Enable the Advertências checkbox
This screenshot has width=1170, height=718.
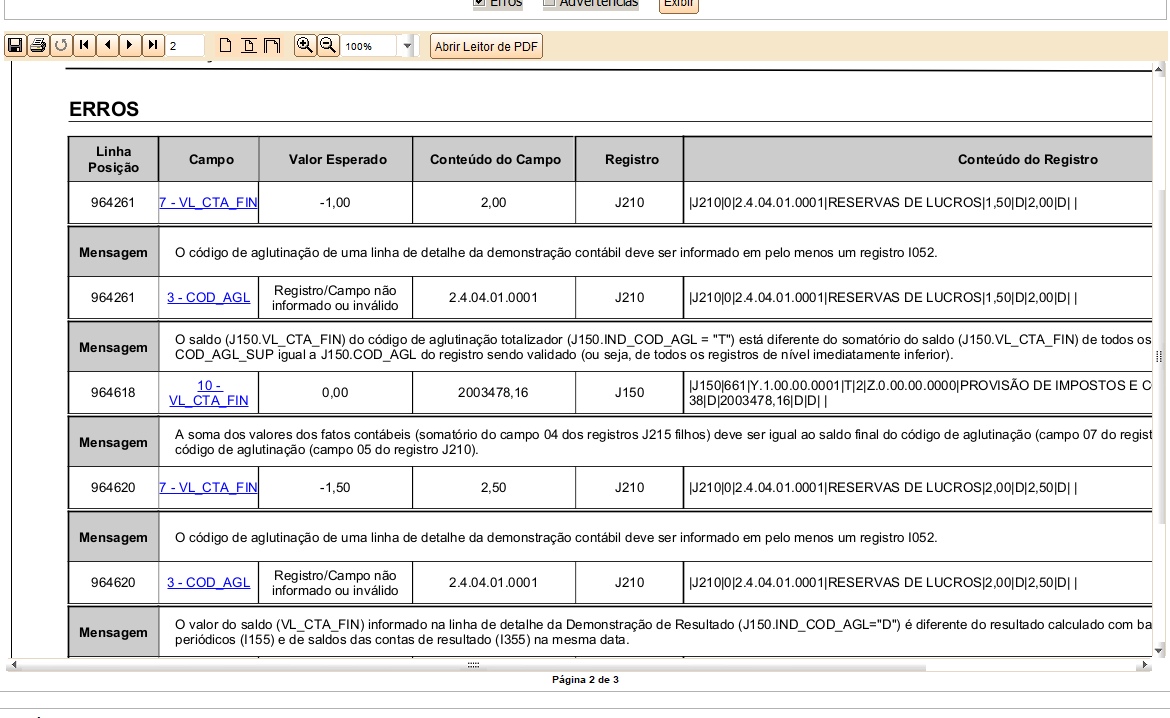click(x=550, y=3)
